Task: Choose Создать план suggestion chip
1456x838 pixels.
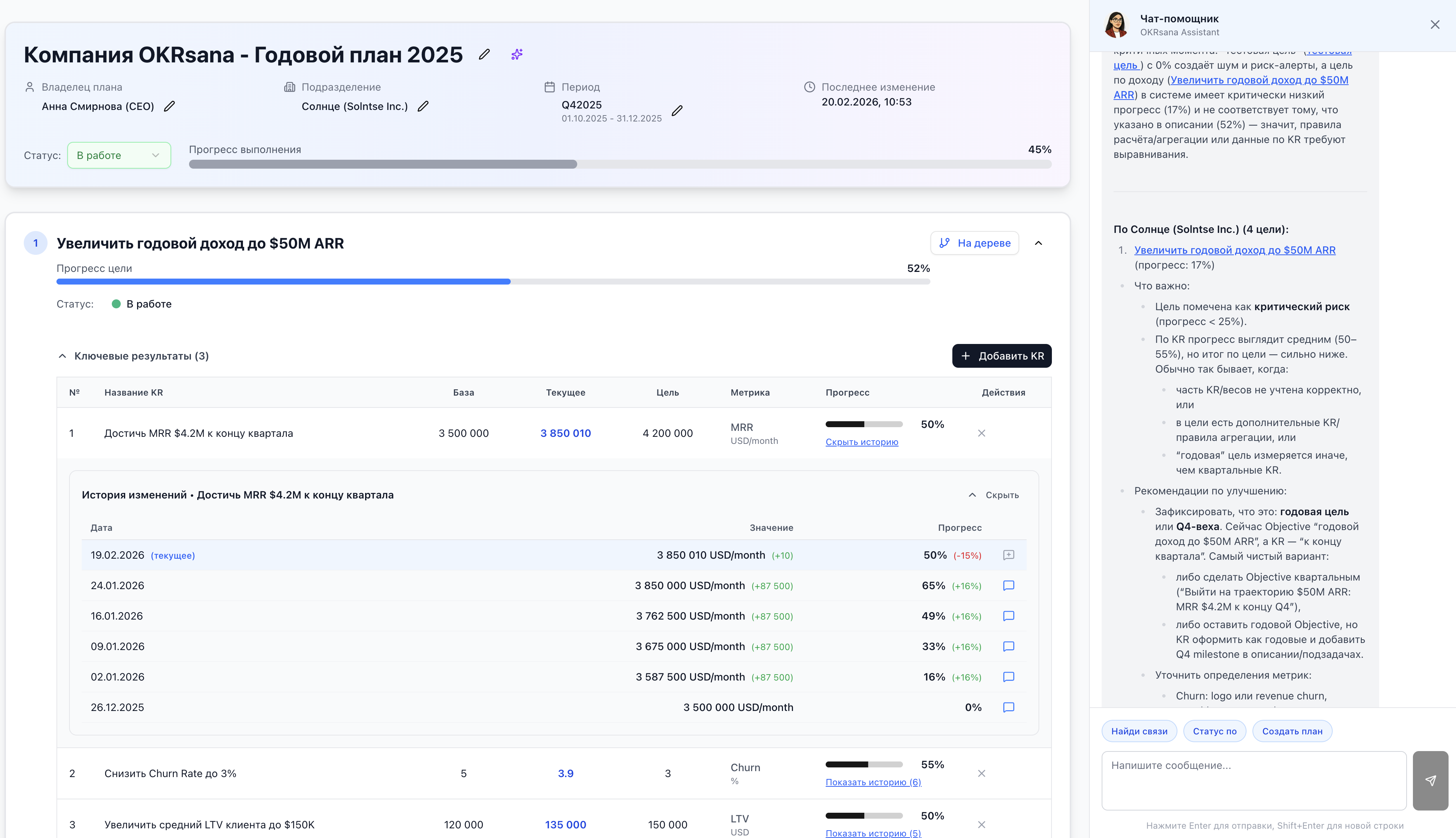Action: point(1291,731)
